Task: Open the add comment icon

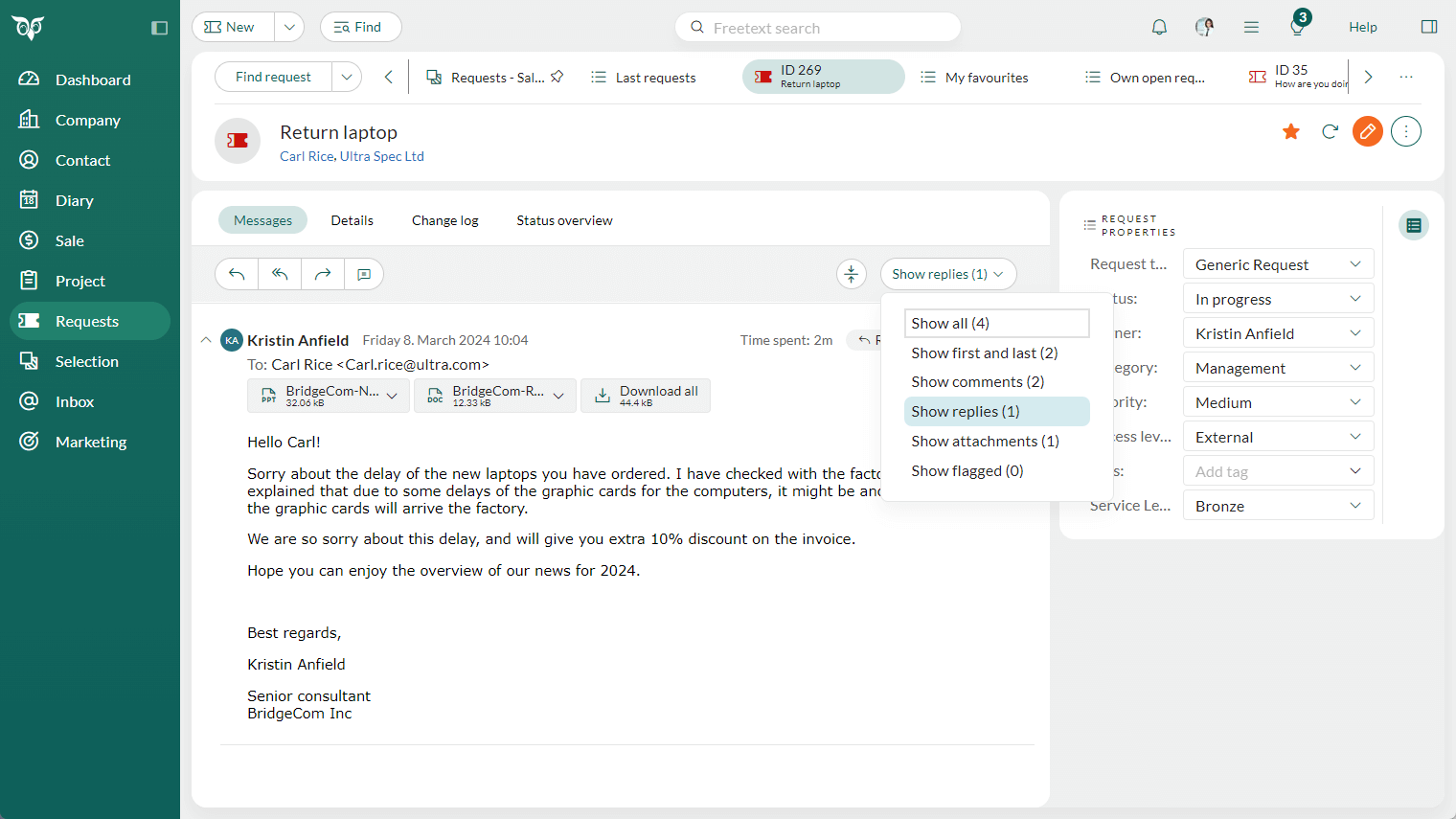Action: coord(365,274)
